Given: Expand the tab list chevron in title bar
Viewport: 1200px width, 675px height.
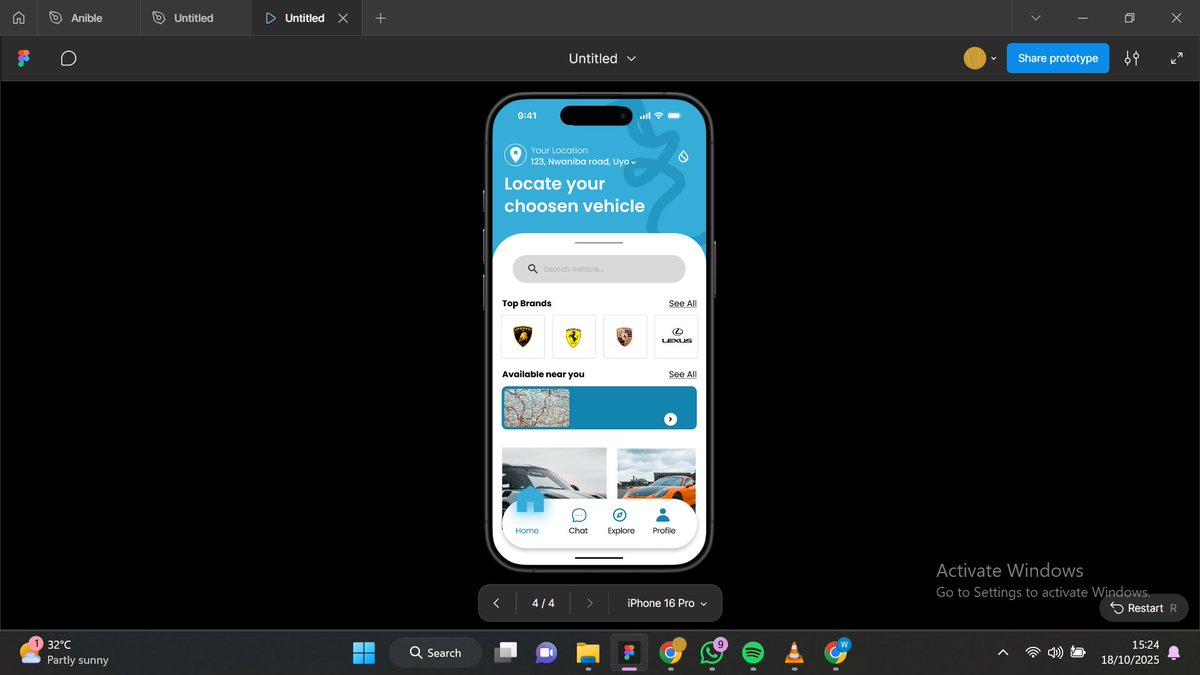Looking at the screenshot, I should coord(1036,18).
